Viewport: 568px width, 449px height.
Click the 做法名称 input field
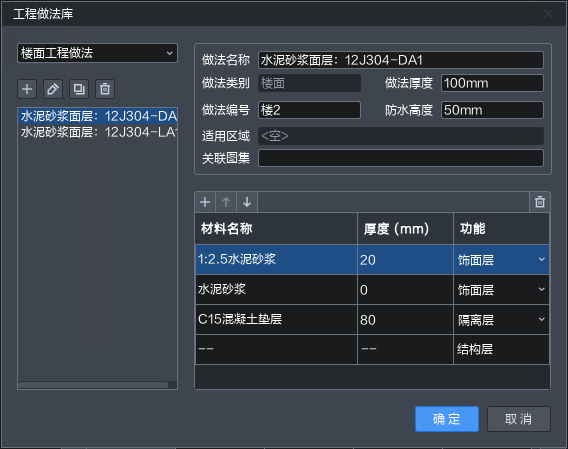point(401,60)
